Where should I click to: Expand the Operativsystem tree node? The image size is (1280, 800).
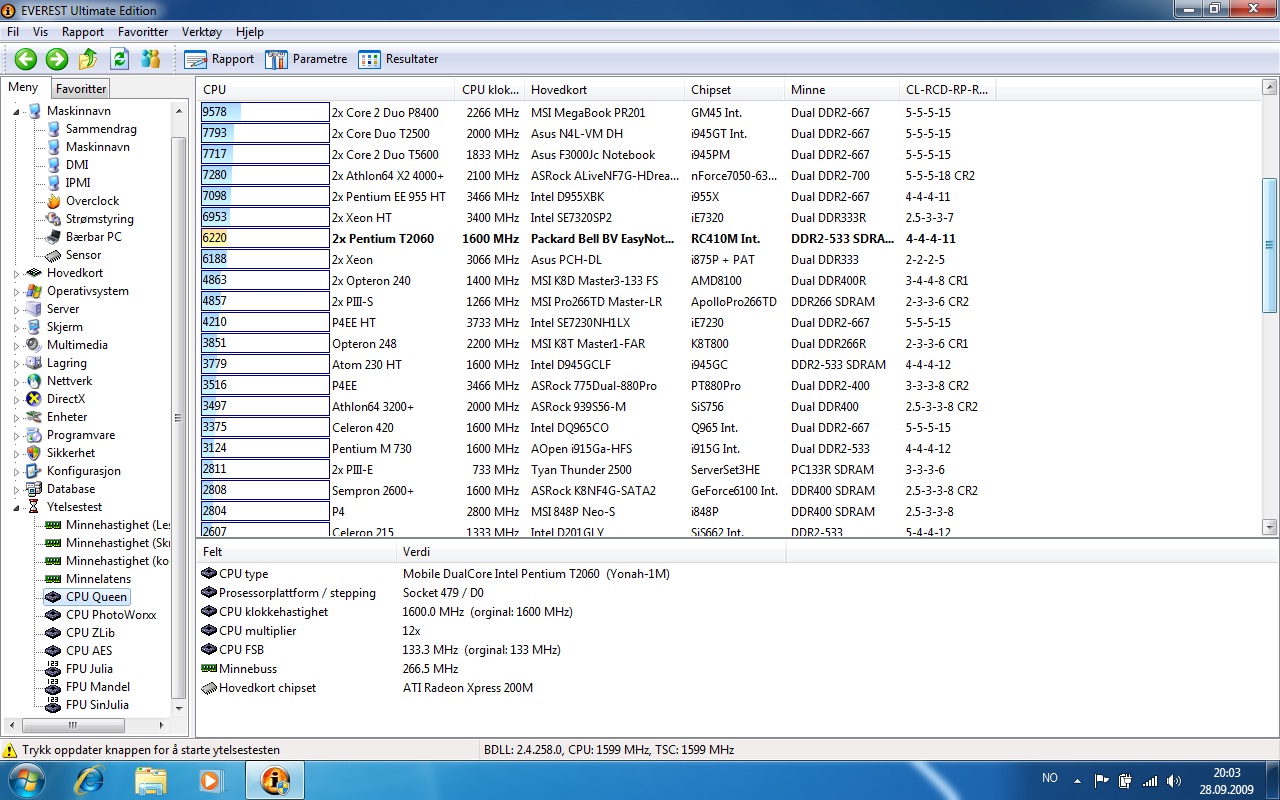(x=16, y=291)
